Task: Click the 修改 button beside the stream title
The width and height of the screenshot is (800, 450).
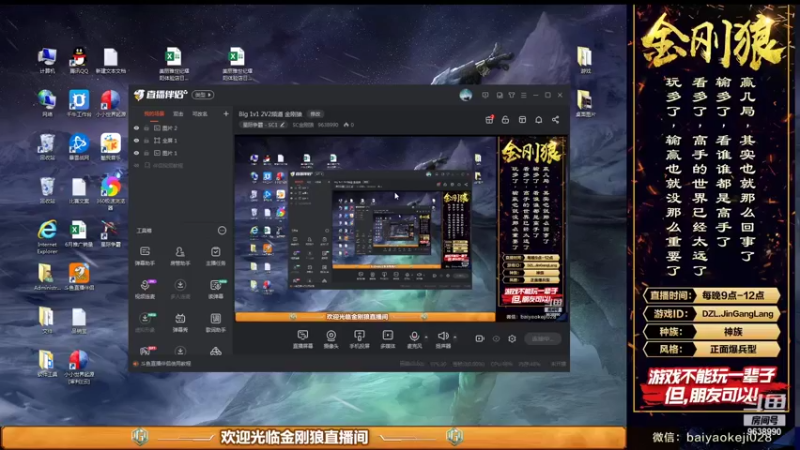Action: tap(315, 114)
